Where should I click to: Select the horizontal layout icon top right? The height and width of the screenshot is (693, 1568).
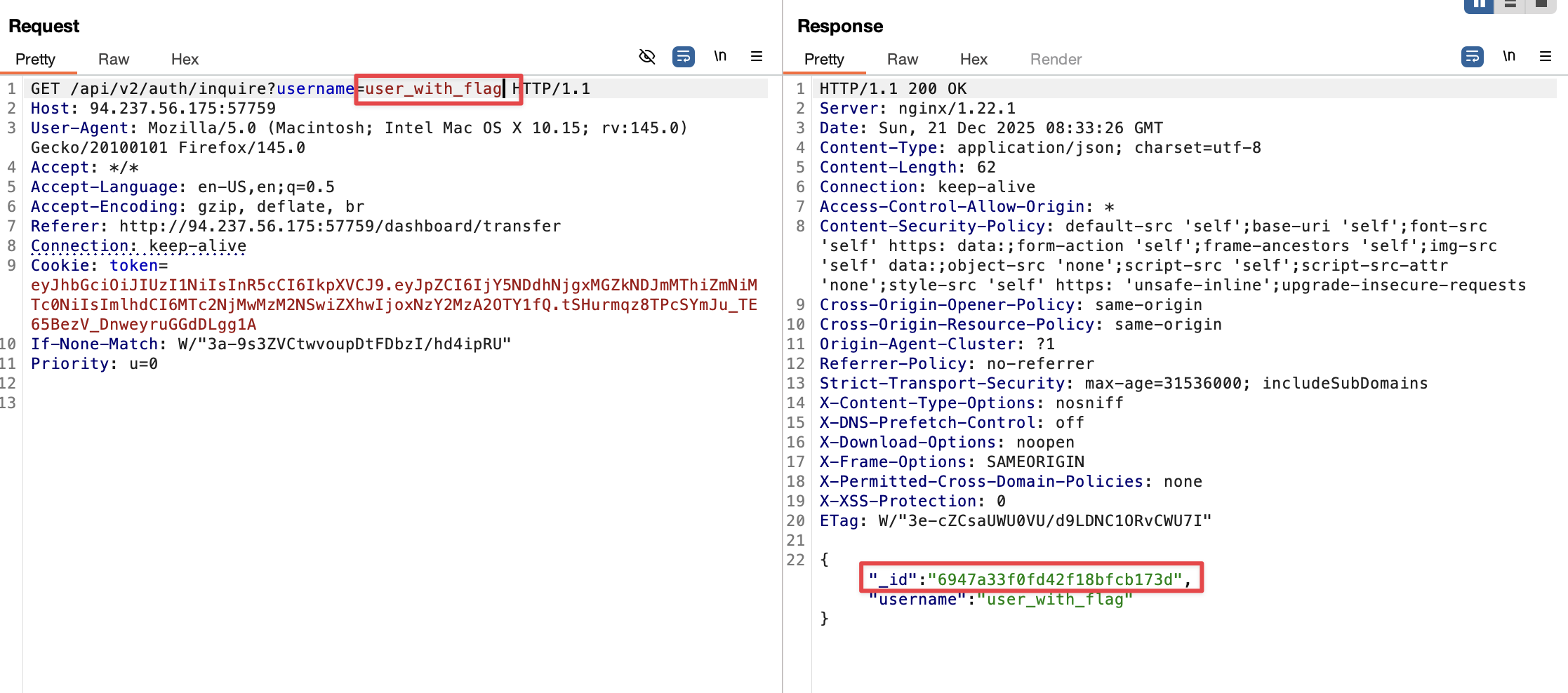[x=1510, y=5]
